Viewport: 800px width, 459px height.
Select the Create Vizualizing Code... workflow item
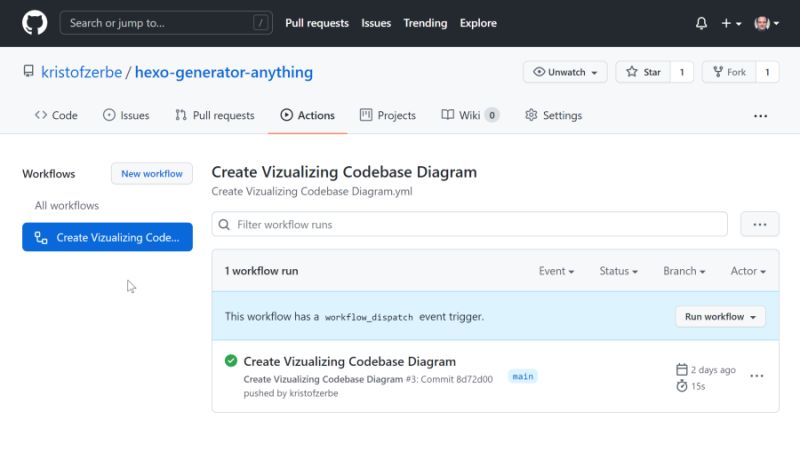[x=107, y=237]
